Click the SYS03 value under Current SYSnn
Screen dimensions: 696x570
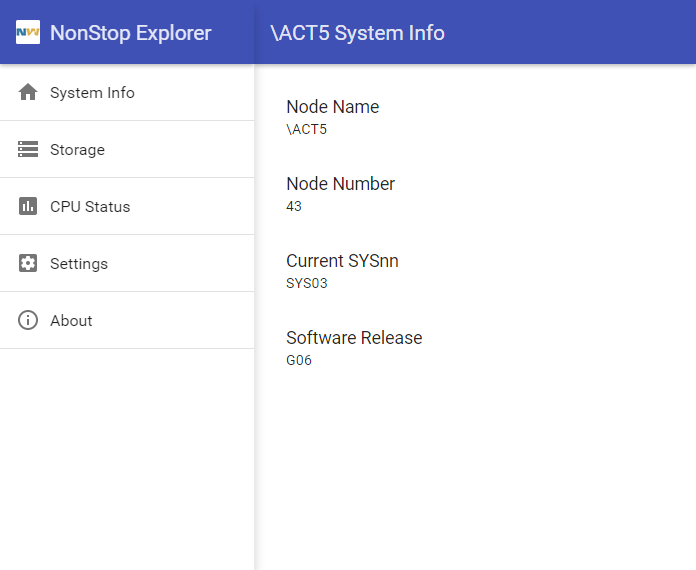(306, 283)
